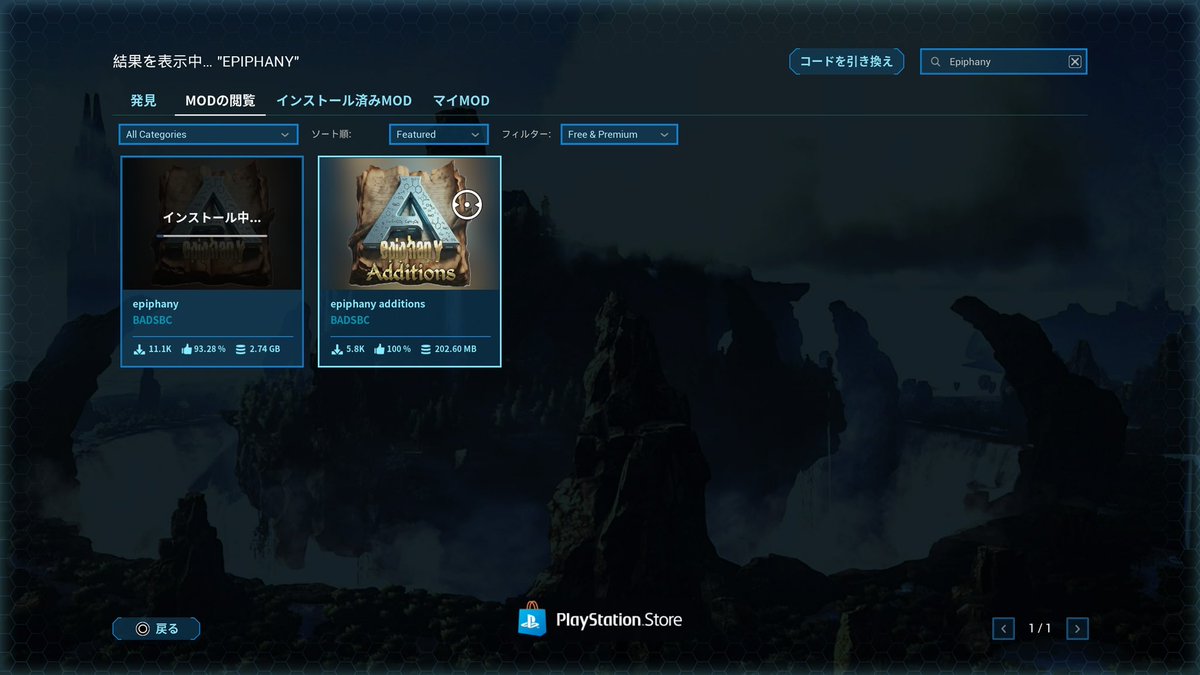Click into the Epiphany search field

click(x=1003, y=62)
